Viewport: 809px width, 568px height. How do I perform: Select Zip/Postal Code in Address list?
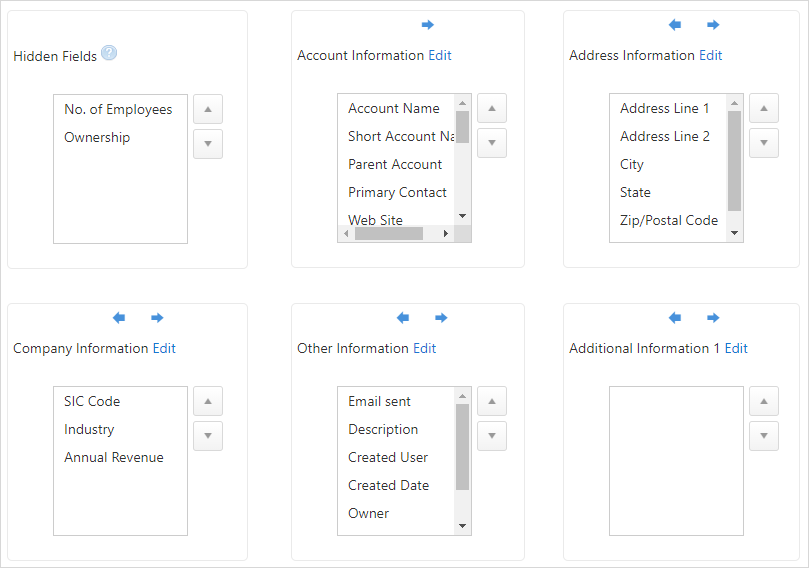(669, 220)
